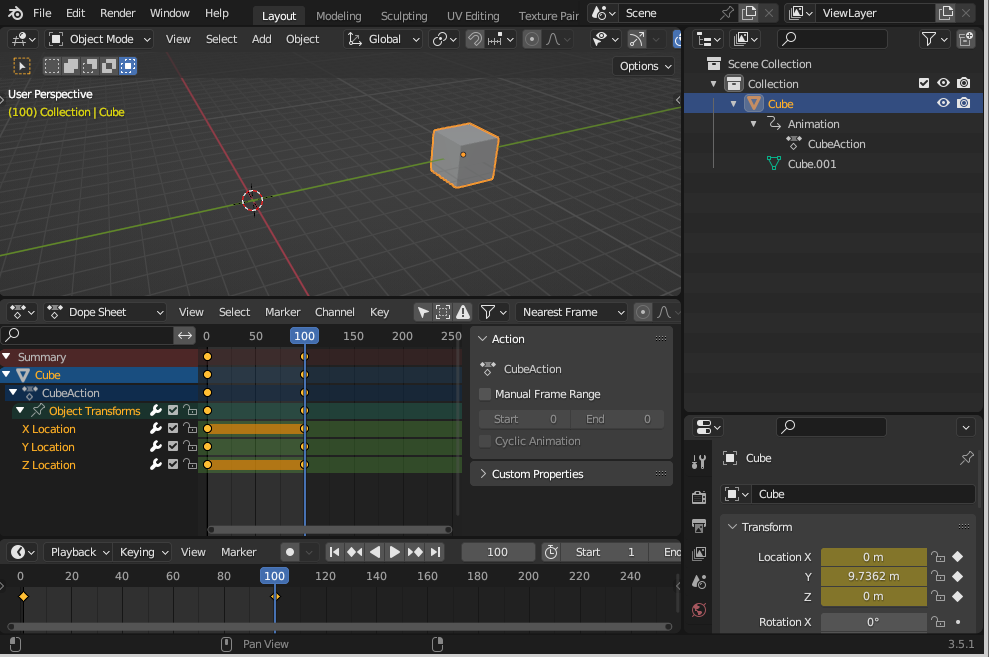Click the Location Y value slider
This screenshot has height=657, width=989.
click(873, 576)
